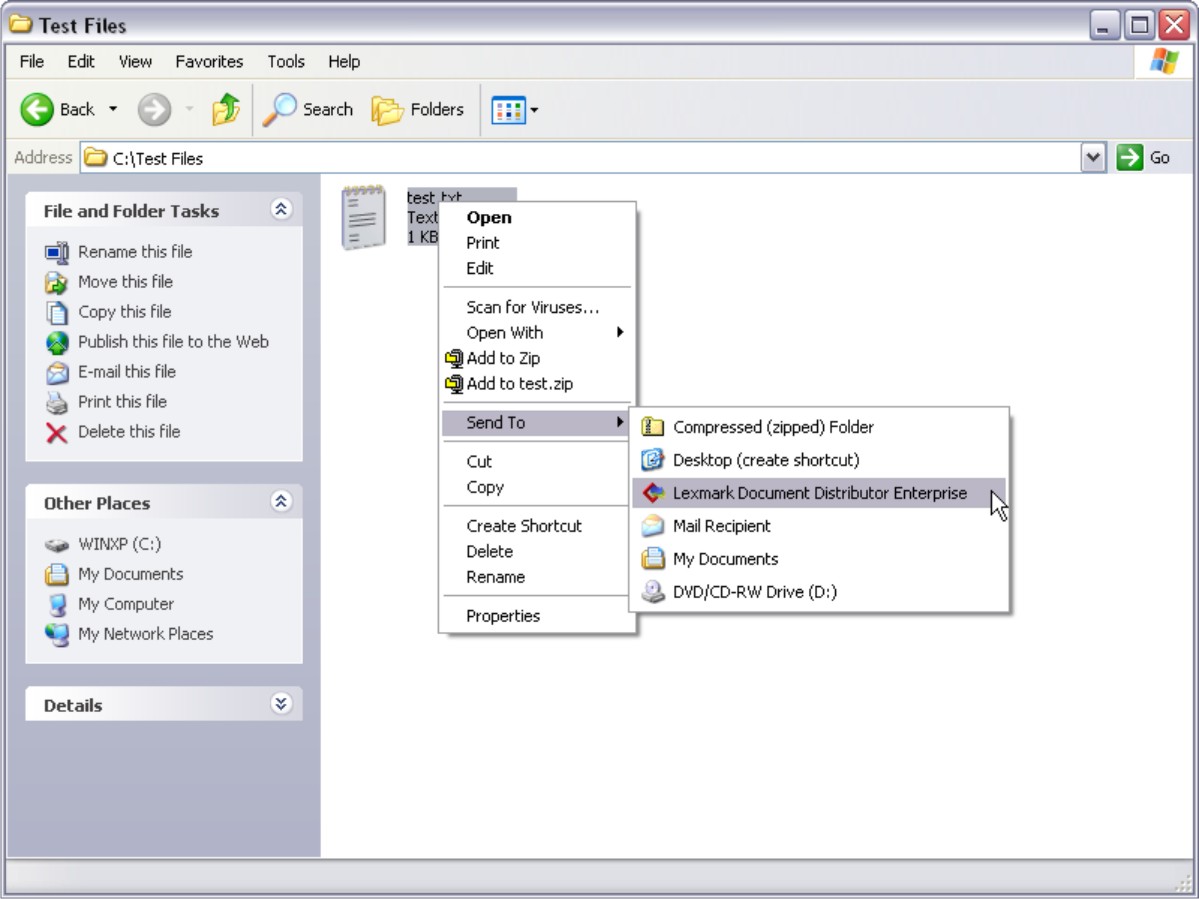Click the green Back arrow button
The height and width of the screenshot is (899, 1199).
pyautogui.click(x=37, y=110)
